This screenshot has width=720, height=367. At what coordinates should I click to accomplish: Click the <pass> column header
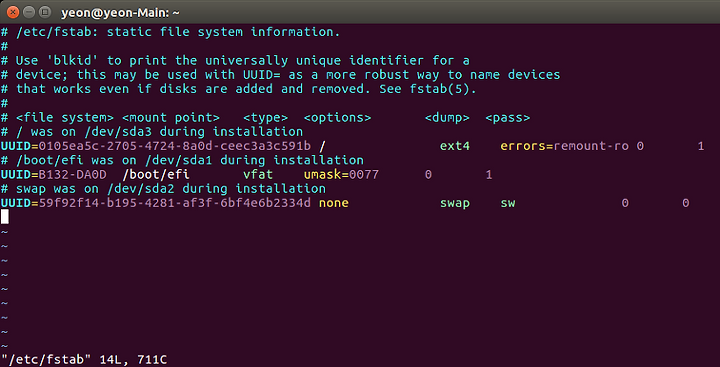click(x=508, y=118)
